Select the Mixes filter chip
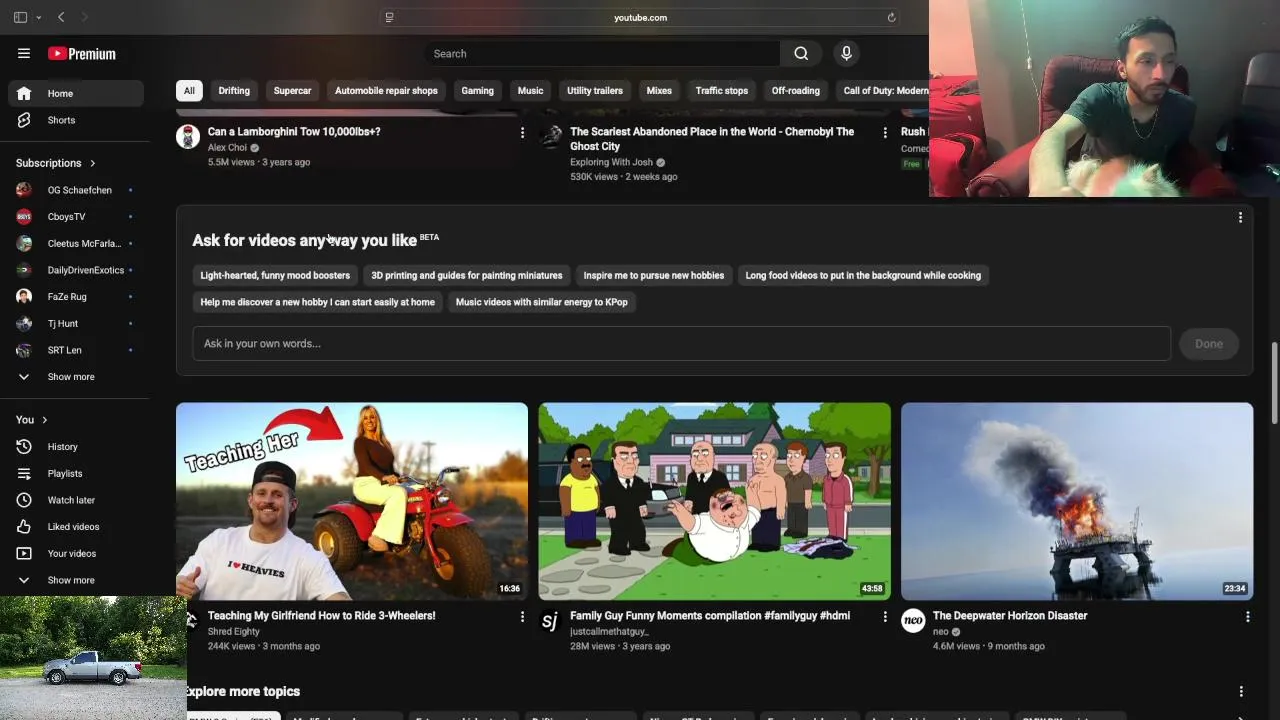Image resolution: width=1280 pixels, height=720 pixels. click(659, 91)
